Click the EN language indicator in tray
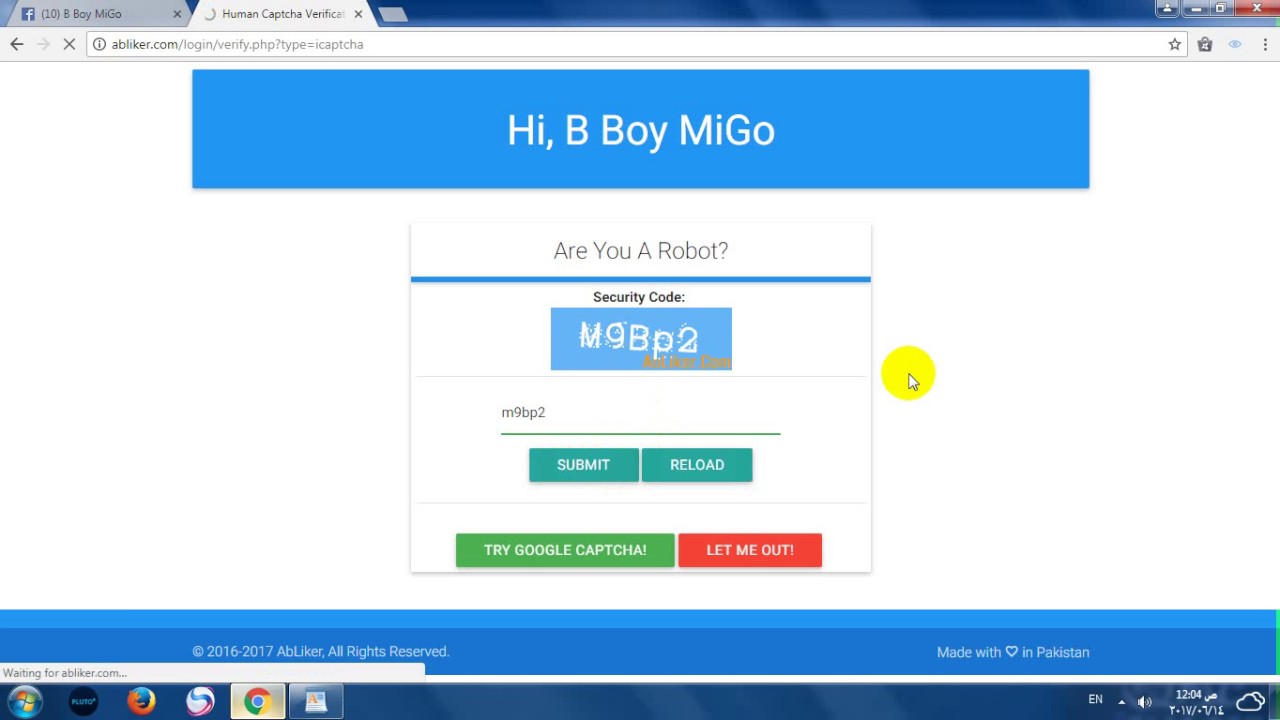The height and width of the screenshot is (720, 1280). [x=1095, y=700]
